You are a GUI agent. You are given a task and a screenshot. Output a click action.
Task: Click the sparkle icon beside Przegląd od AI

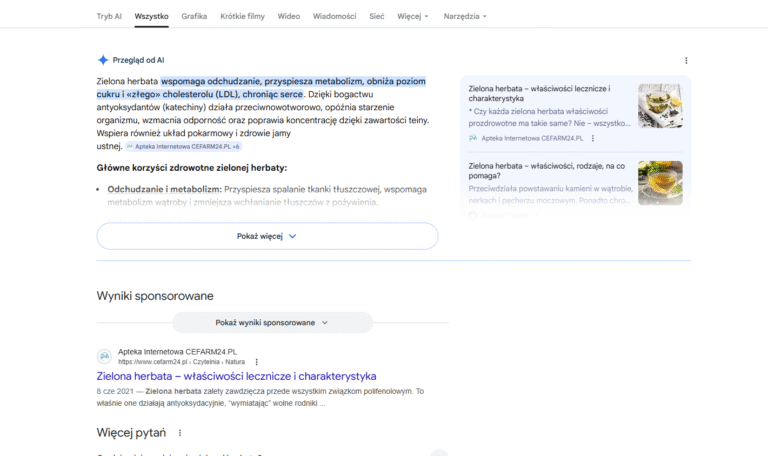coord(103,60)
